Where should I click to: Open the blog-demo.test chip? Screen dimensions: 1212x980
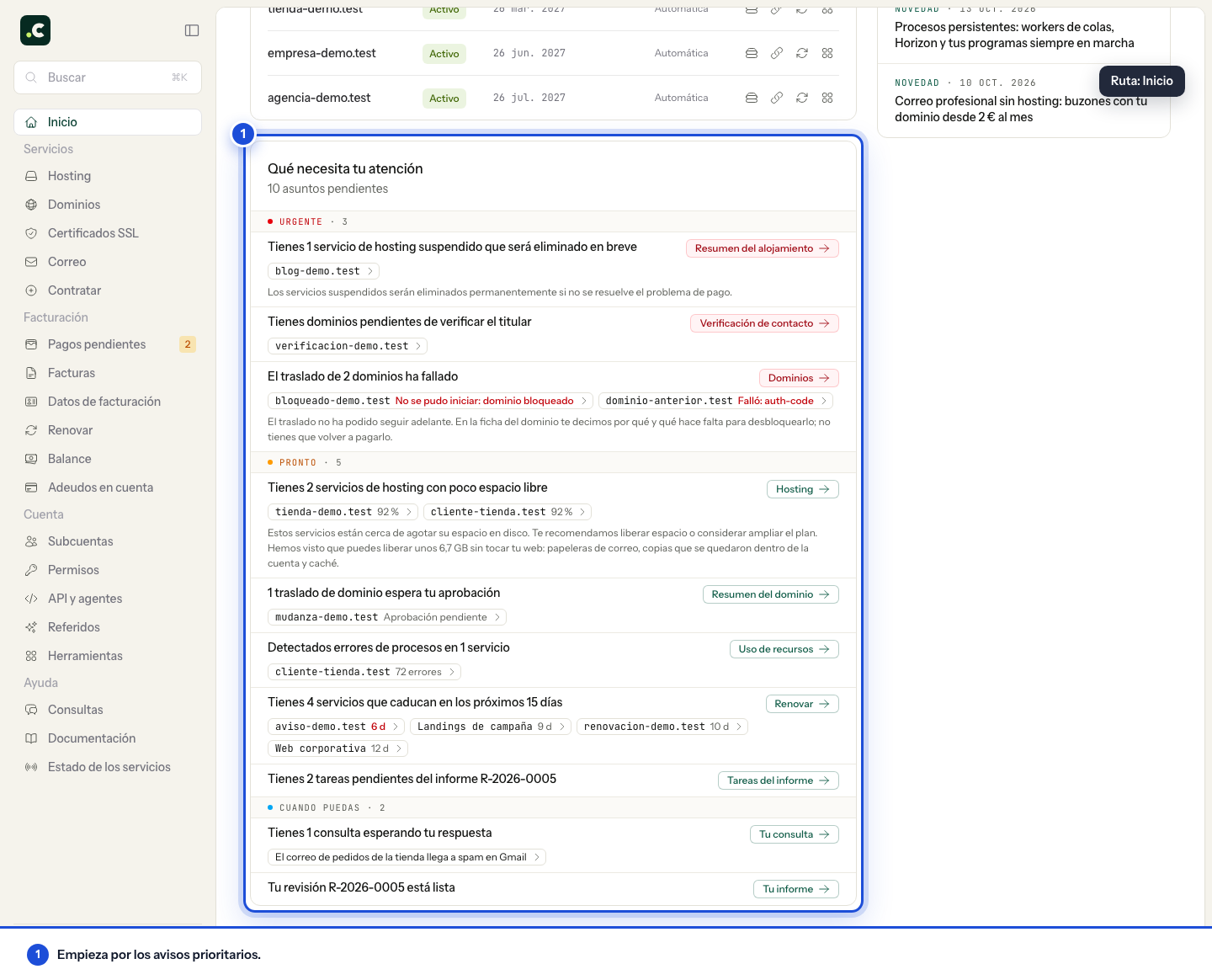(323, 271)
